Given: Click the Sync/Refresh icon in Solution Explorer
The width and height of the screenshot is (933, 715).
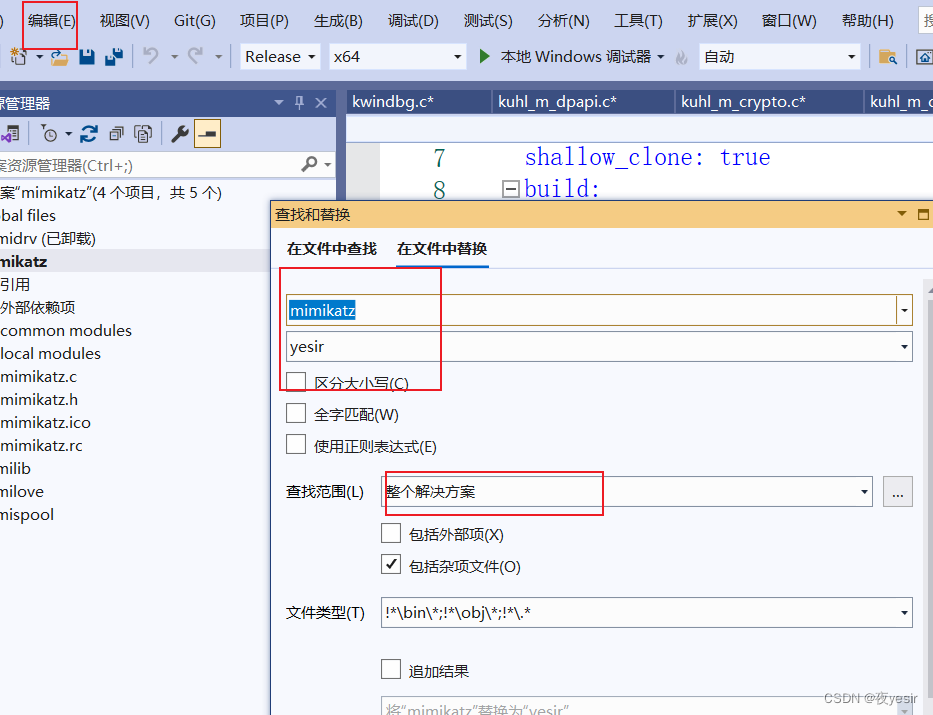Looking at the screenshot, I should coord(89,134).
